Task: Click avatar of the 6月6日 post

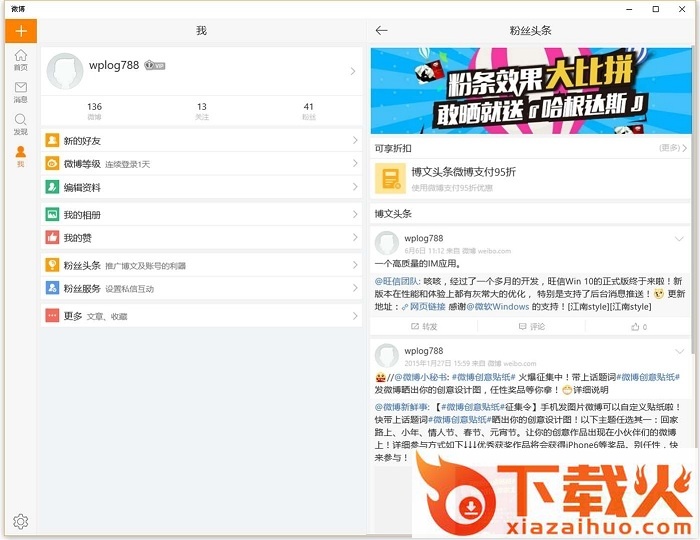Action: pos(387,243)
